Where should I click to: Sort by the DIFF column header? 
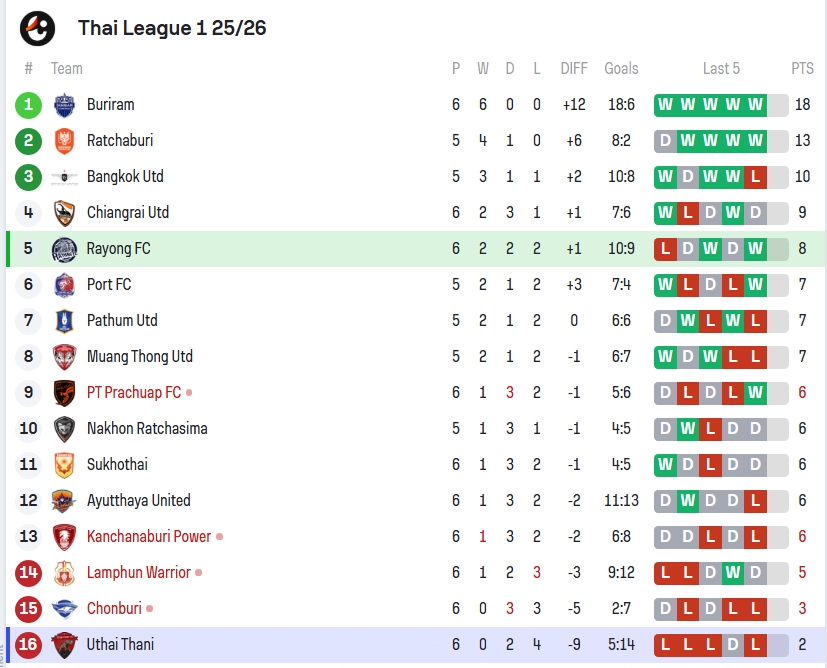pyautogui.click(x=574, y=69)
